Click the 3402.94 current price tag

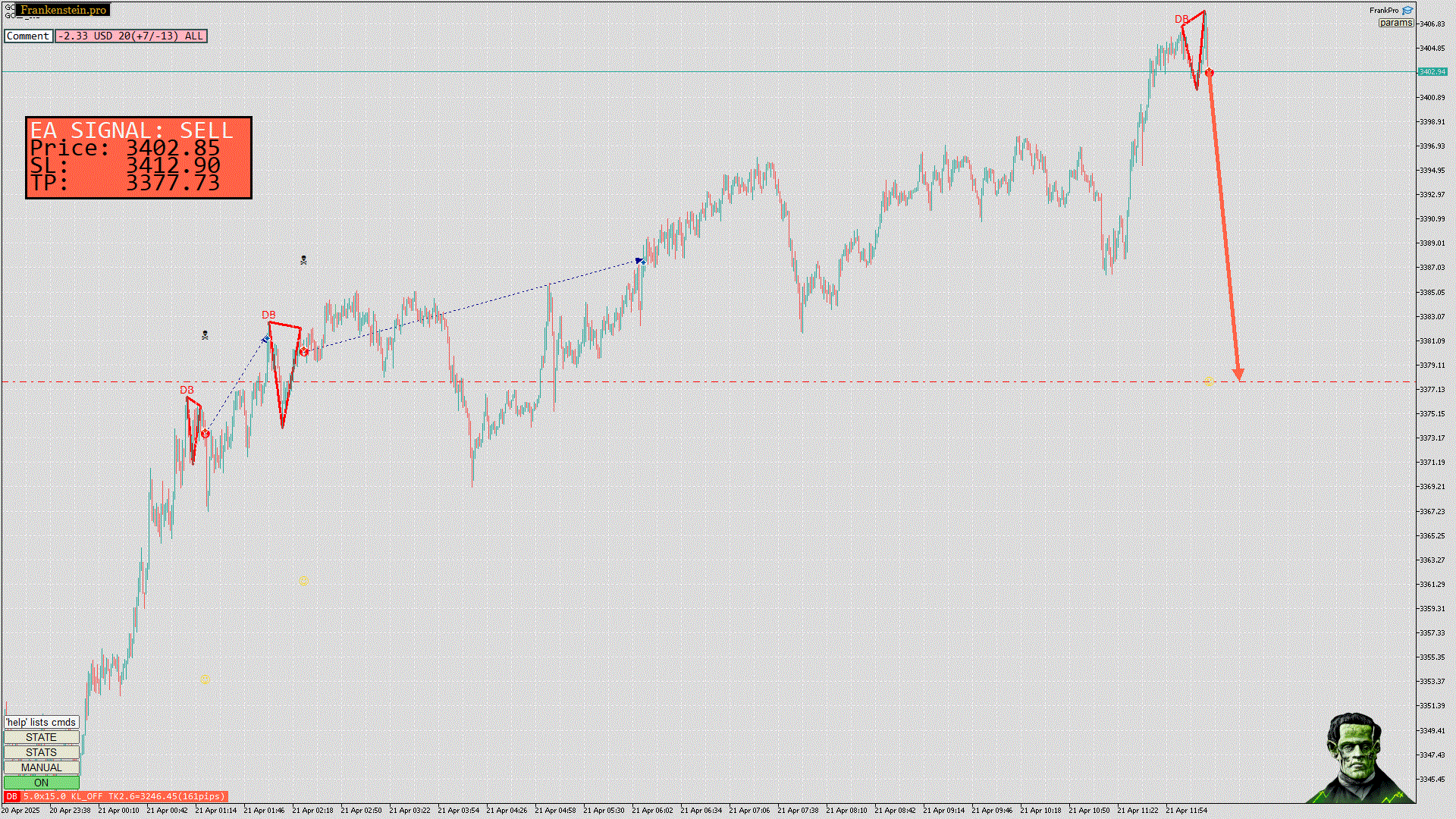[1432, 72]
